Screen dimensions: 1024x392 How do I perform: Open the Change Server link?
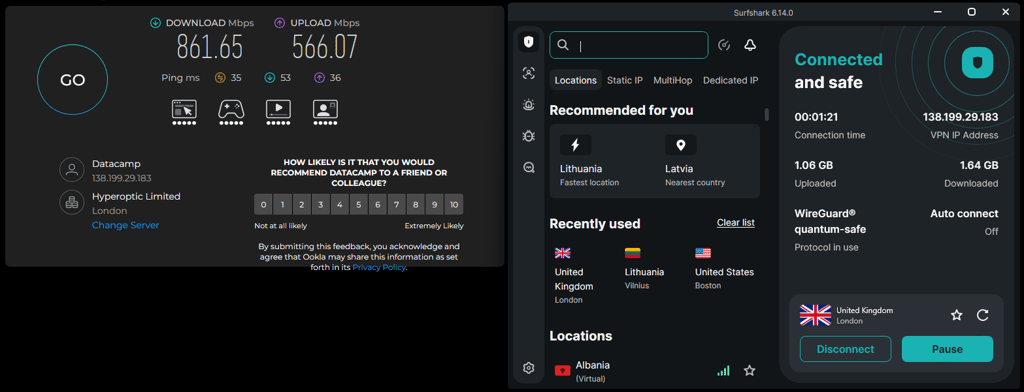point(125,225)
